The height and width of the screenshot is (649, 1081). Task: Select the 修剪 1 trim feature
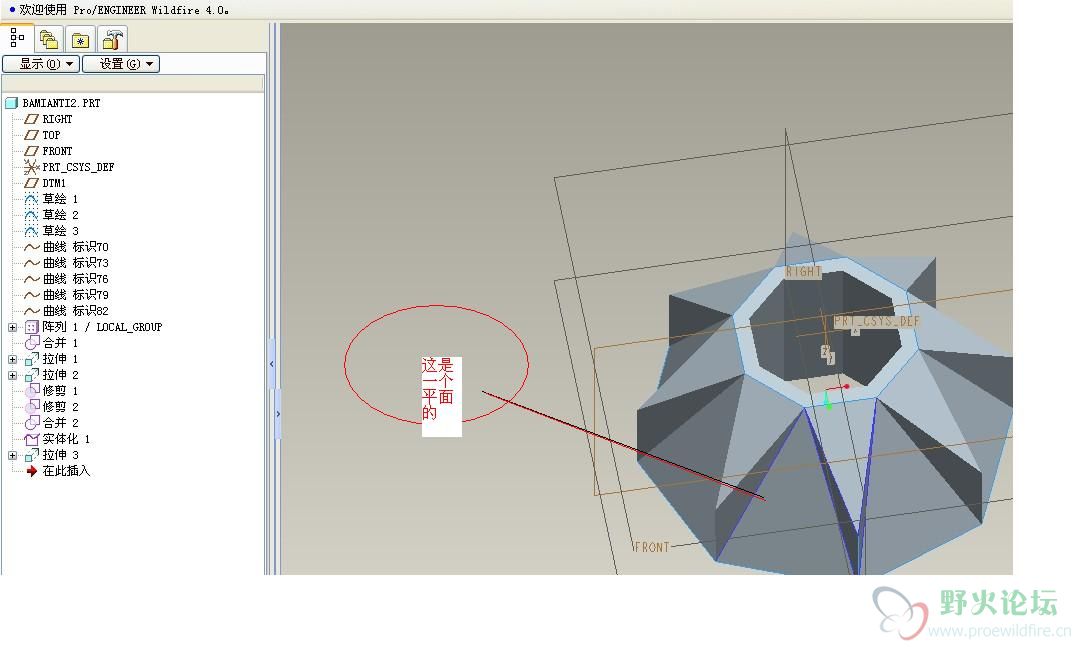60,391
